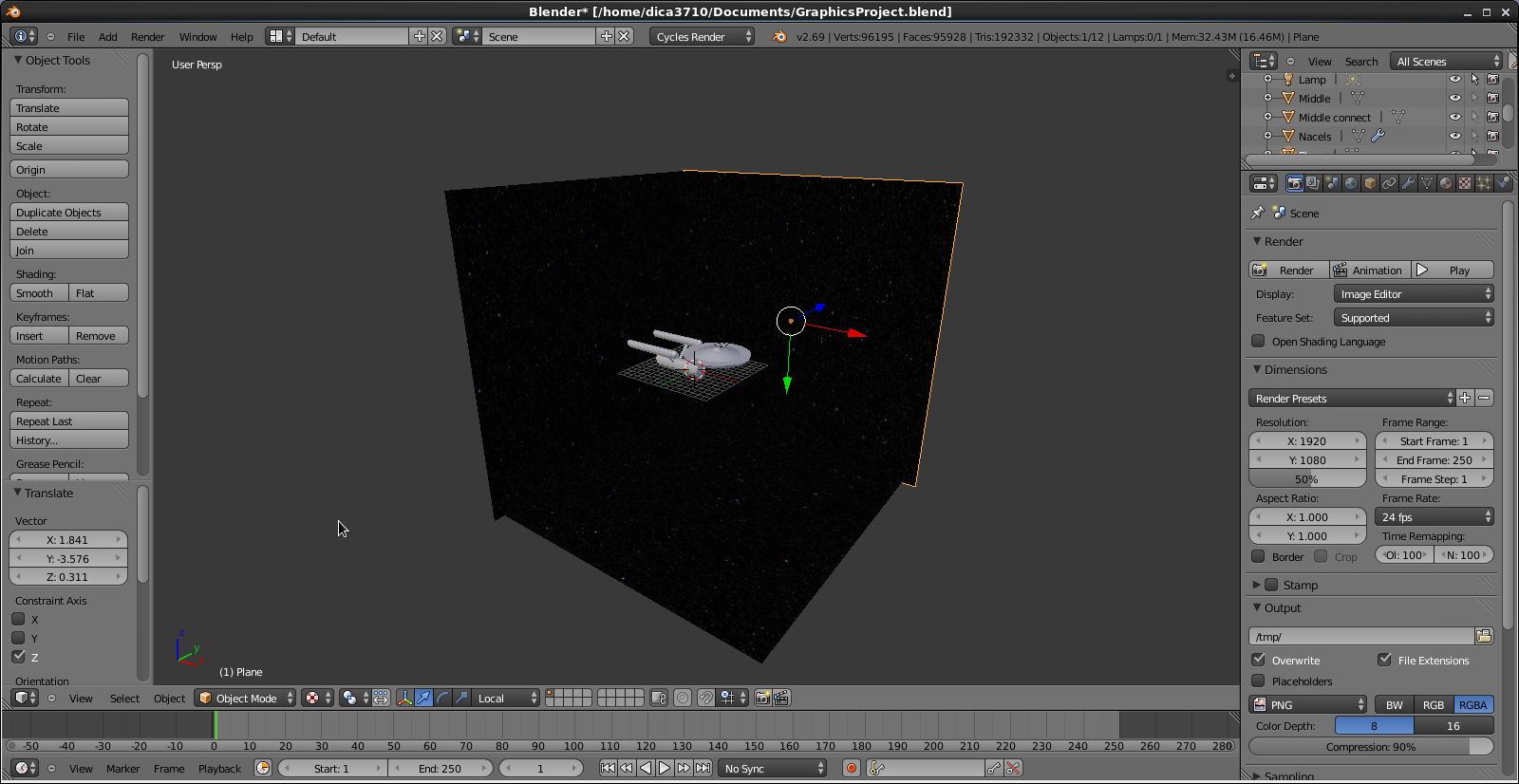1519x784 pixels.
Task: Hide the Middle object using its eye icon
Action: click(1454, 98)
